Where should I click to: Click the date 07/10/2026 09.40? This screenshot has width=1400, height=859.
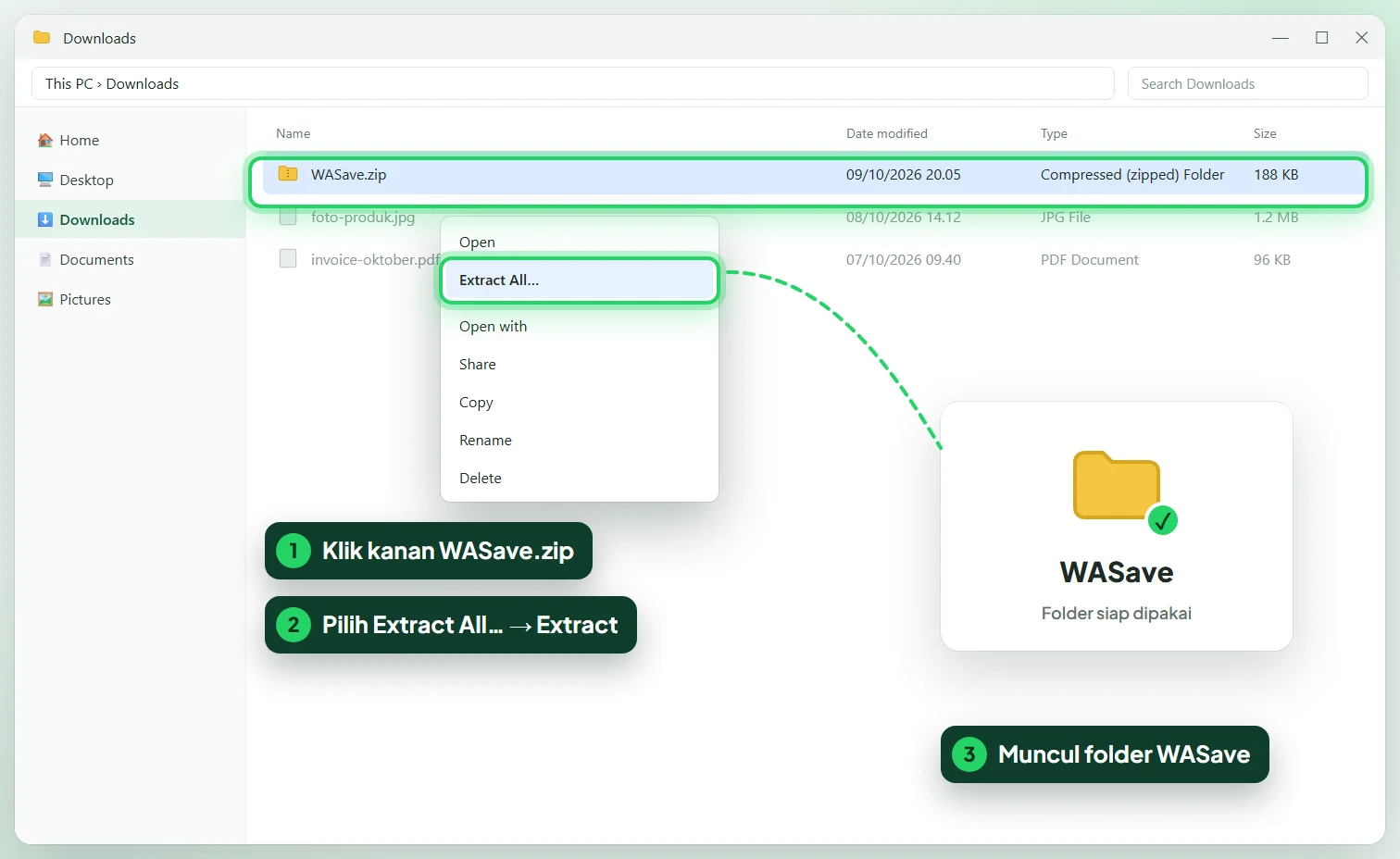(904, 259)
